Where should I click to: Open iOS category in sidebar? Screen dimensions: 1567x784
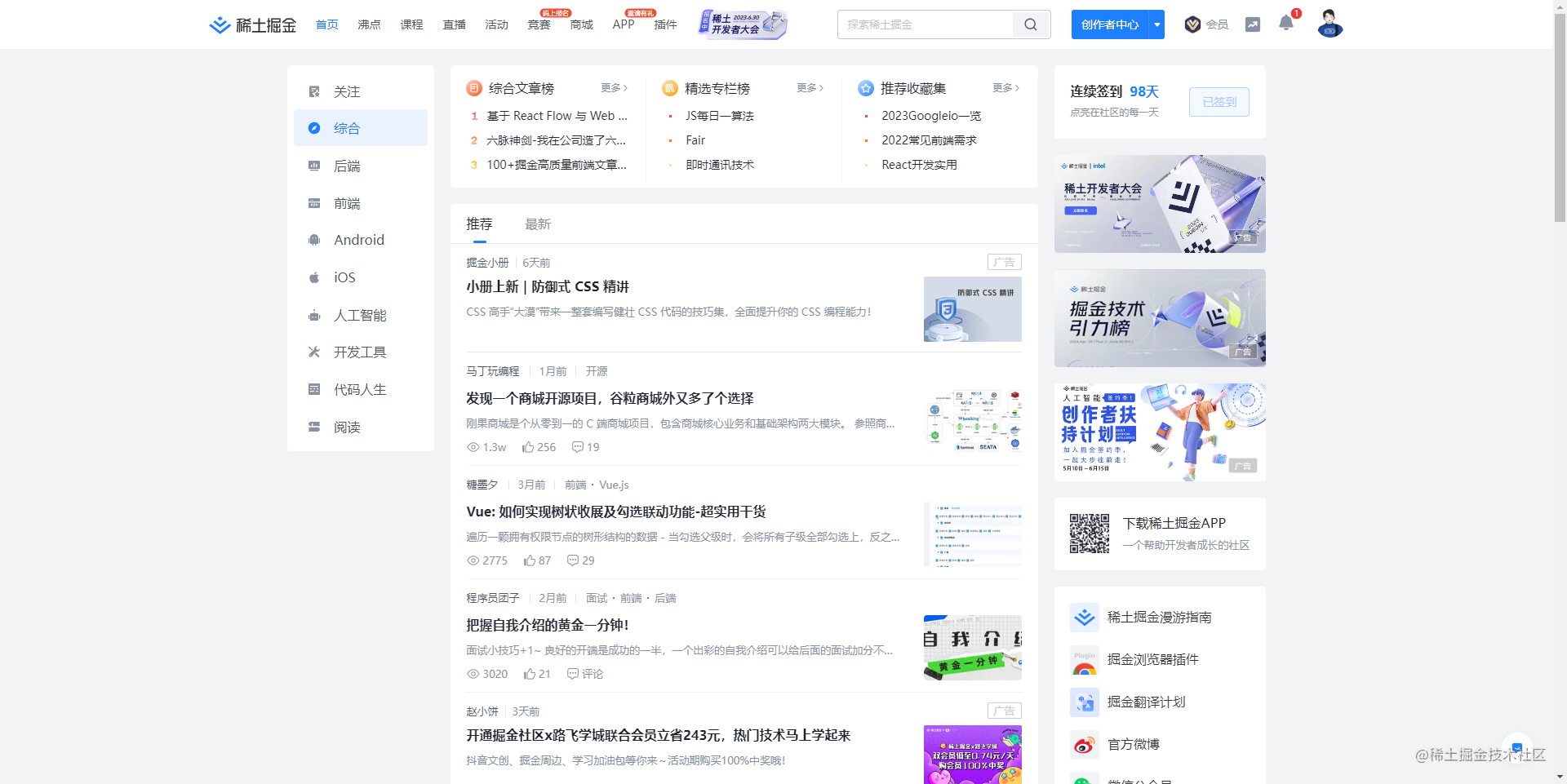[361, 277]
